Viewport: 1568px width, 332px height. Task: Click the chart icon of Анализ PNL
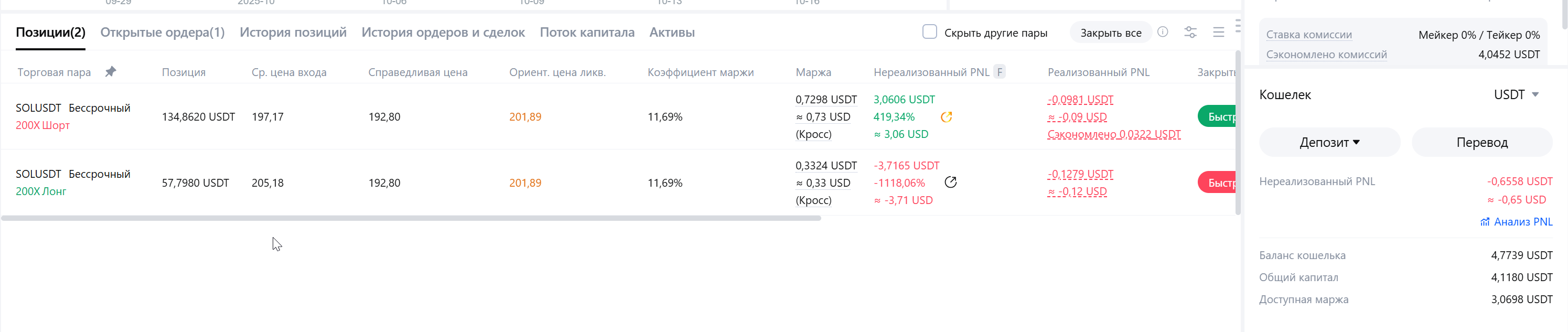tap(1485, 222)
